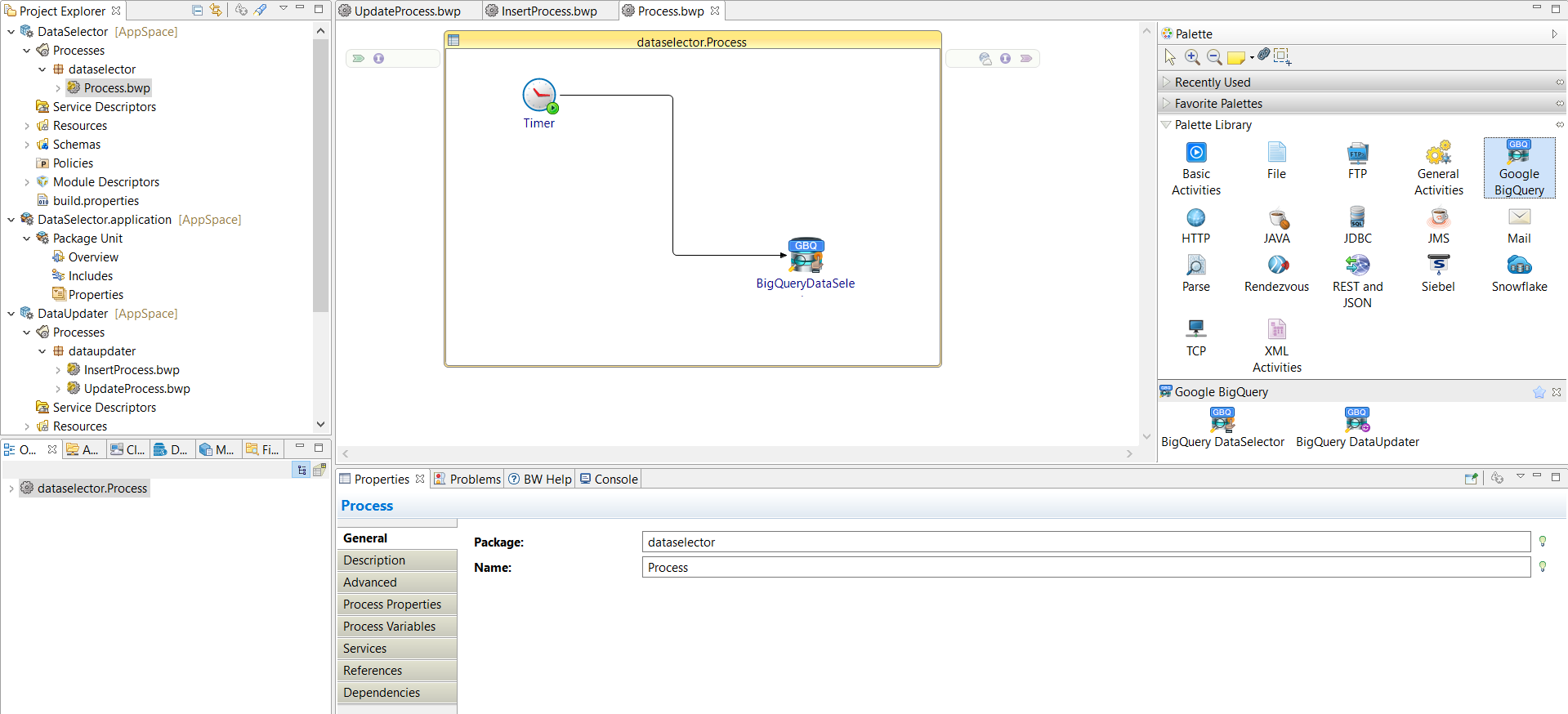
Task: Collapse DataSelector.application node
Action: [11, 220]
